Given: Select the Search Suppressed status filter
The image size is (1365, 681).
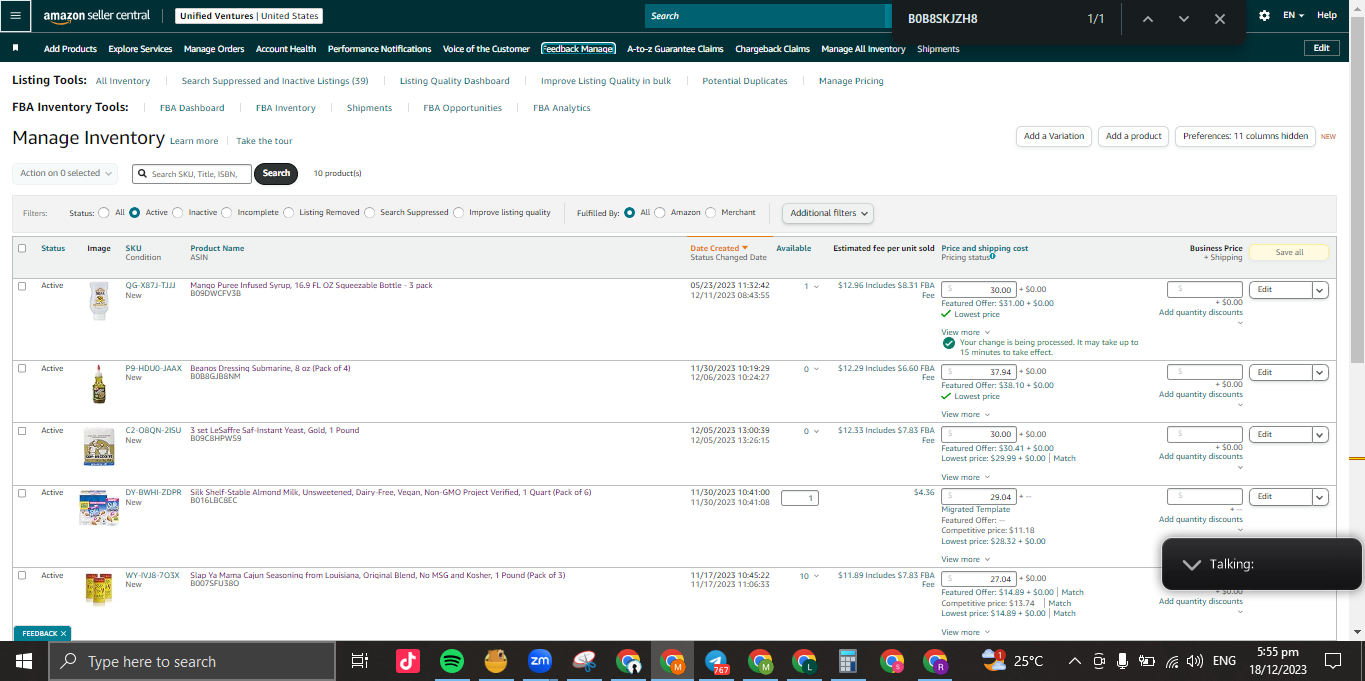Looking at the screenshot, I should click(370, 212).
